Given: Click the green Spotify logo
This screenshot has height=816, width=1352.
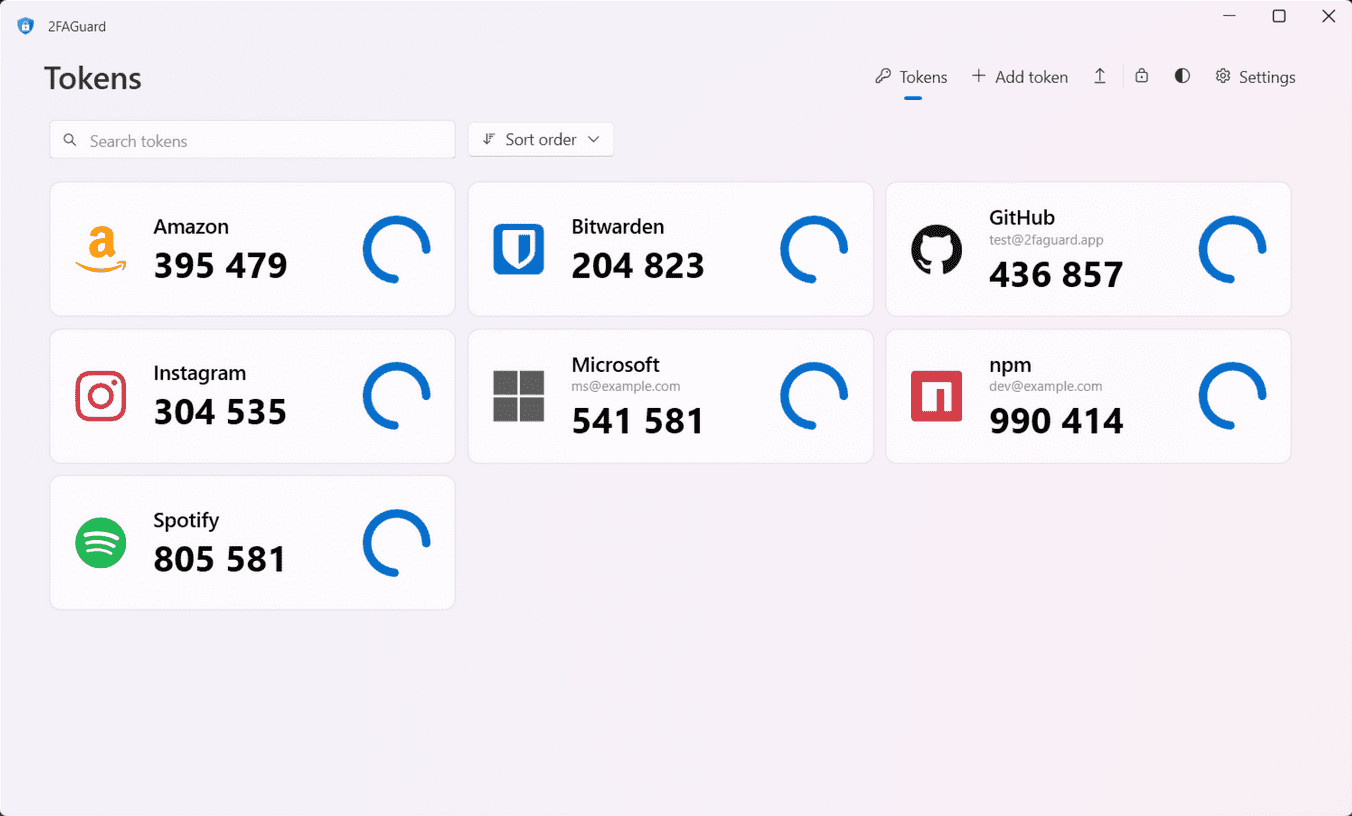Looking at the screenshot, I should (101, 543).
